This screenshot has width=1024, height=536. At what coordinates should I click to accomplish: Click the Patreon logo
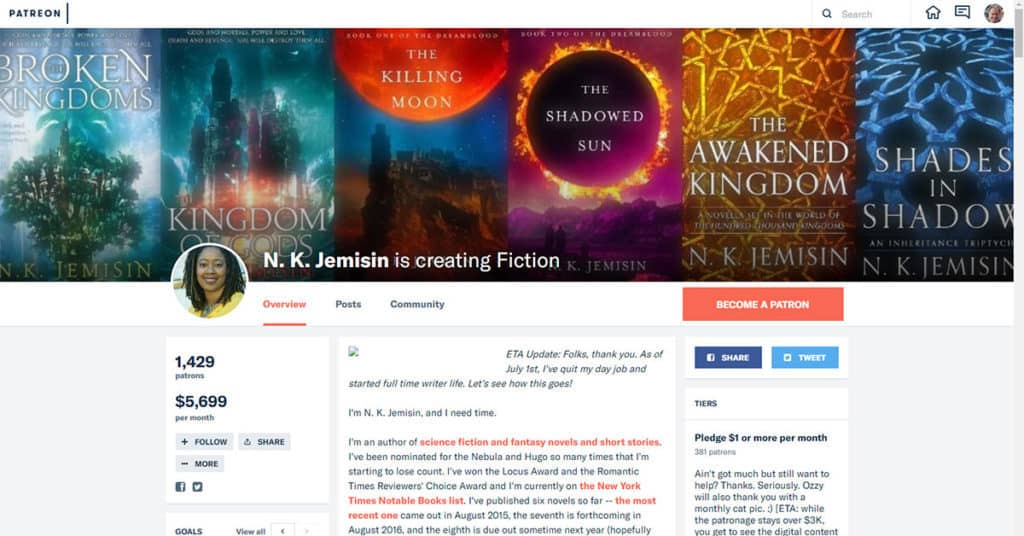point(35,13)
